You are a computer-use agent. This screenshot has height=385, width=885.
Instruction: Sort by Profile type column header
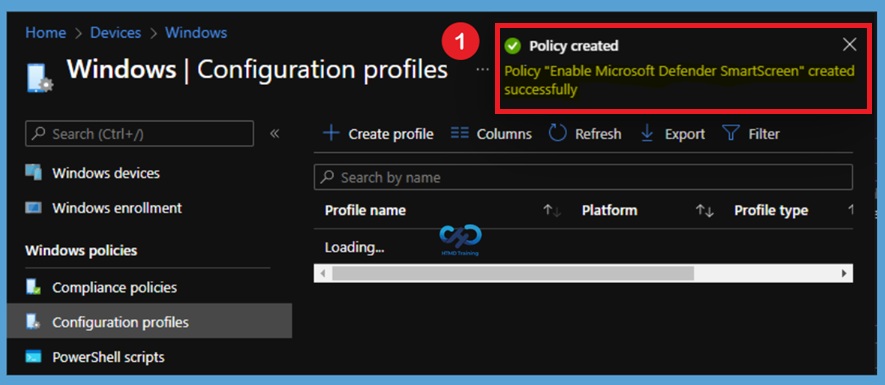pyautogui.click(x=771, y=211)
